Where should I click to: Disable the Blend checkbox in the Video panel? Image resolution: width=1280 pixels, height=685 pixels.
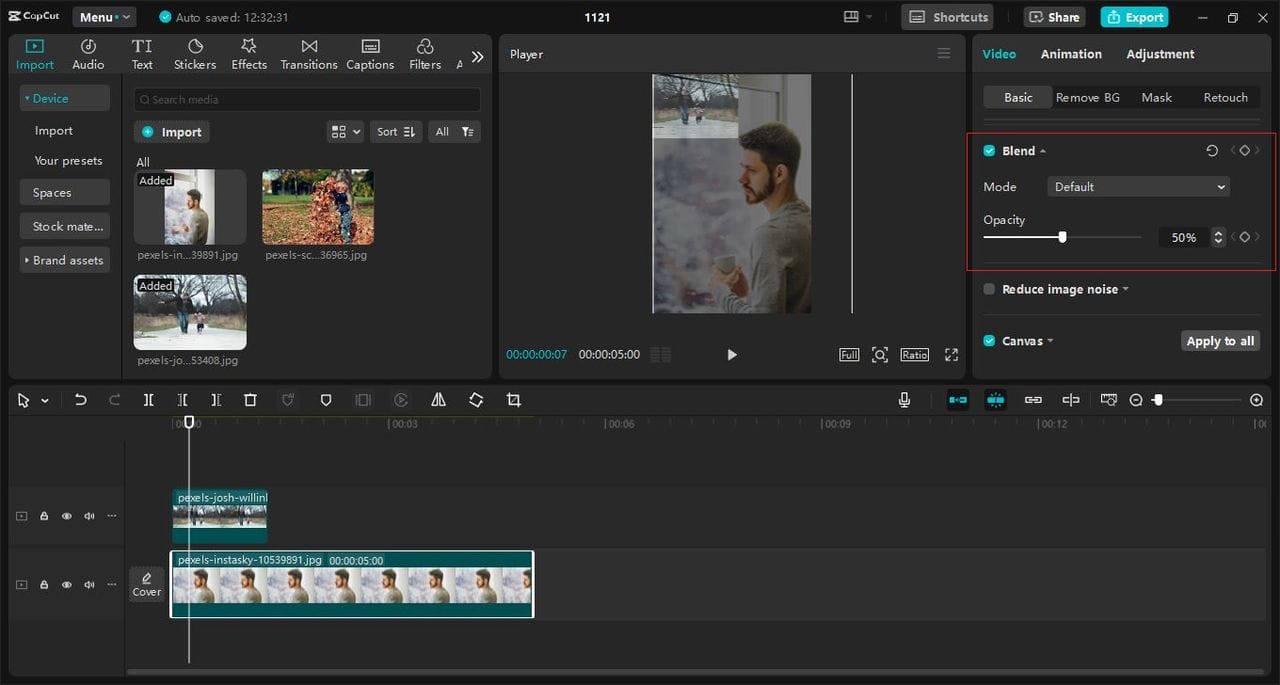988,150
